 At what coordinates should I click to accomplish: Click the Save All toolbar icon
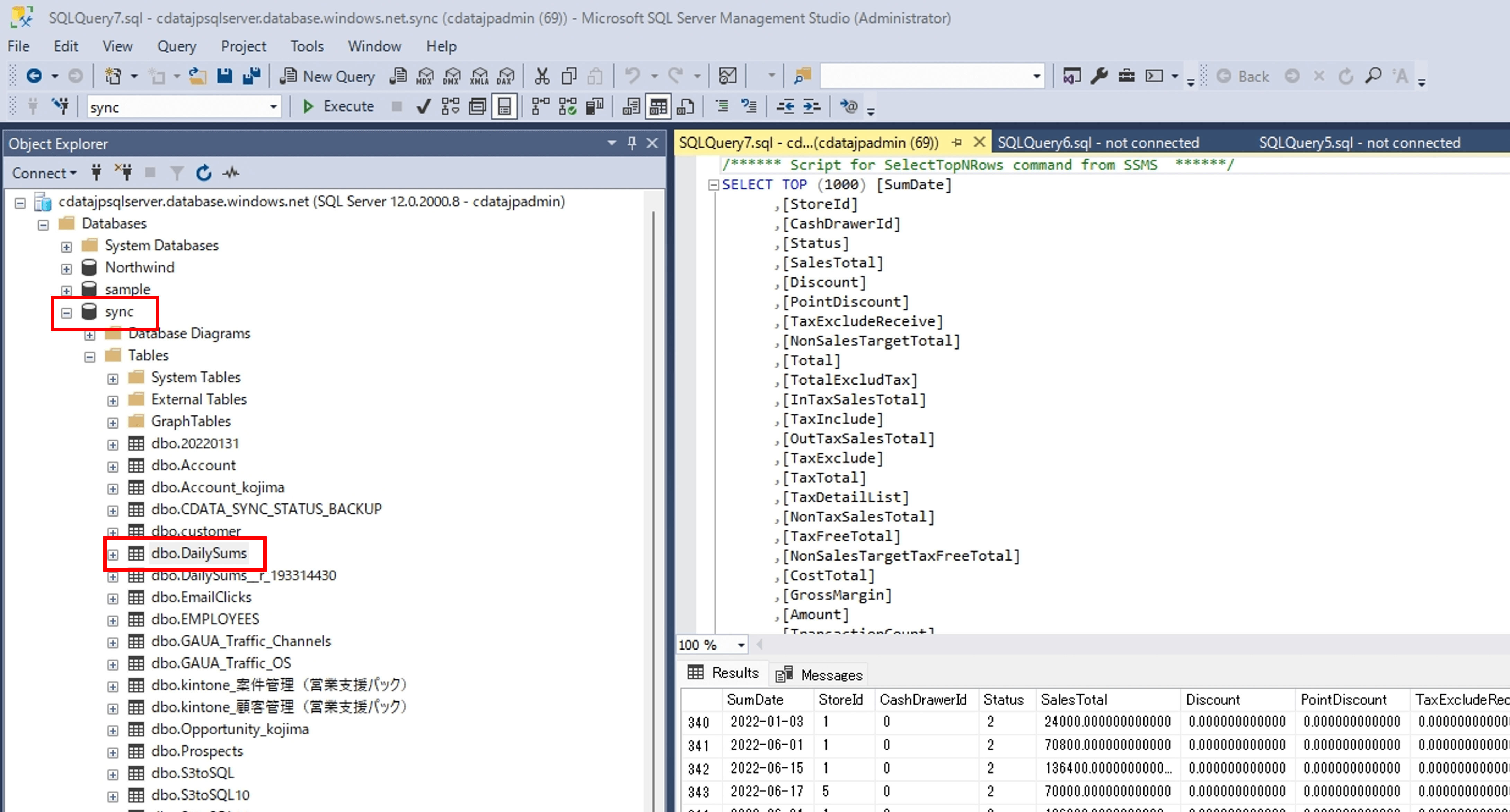click(251, 76)
